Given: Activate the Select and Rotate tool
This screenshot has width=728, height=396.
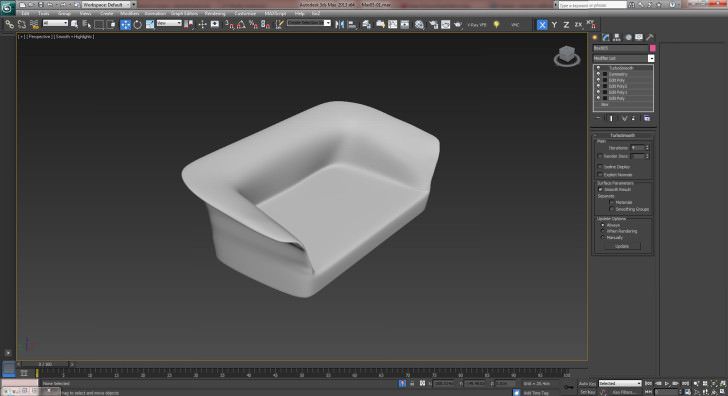Looking at the screenshot, I should tap(137, 24).
